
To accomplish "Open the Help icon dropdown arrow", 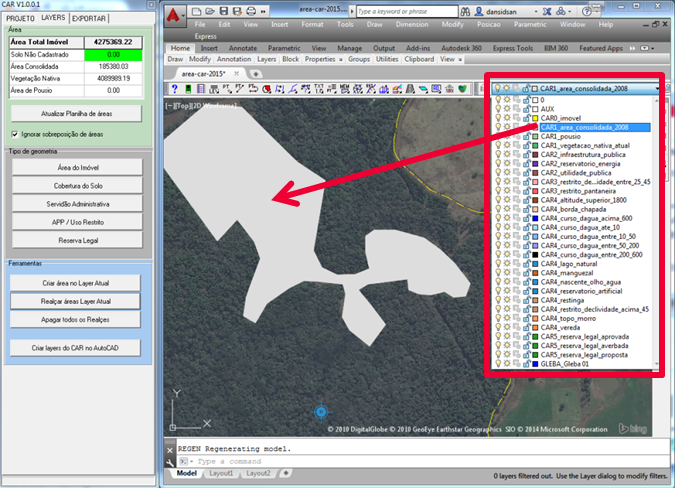I will point(595,12).
